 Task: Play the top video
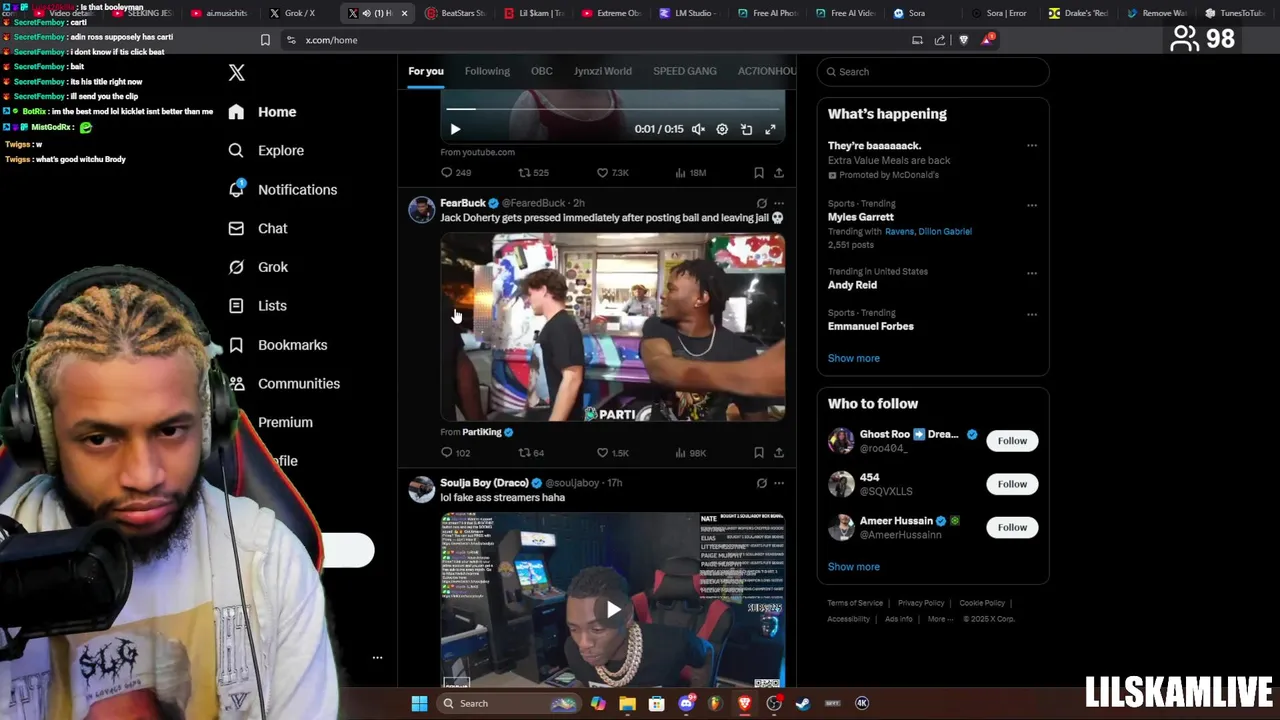tap(455, 129)
